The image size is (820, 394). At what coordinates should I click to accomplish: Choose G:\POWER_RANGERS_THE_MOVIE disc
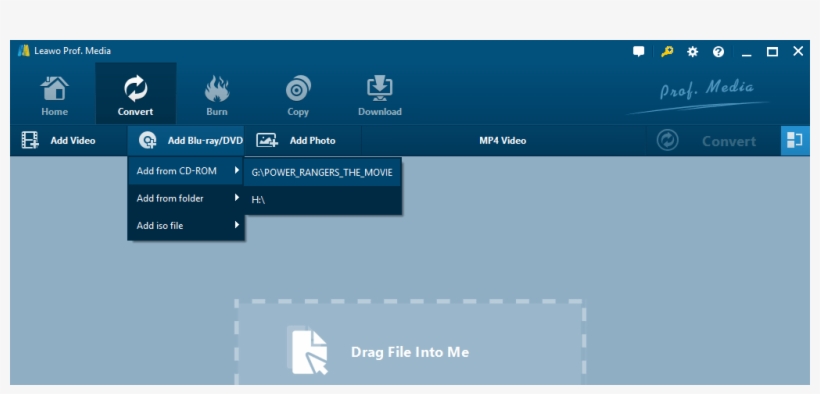(322, 172)
